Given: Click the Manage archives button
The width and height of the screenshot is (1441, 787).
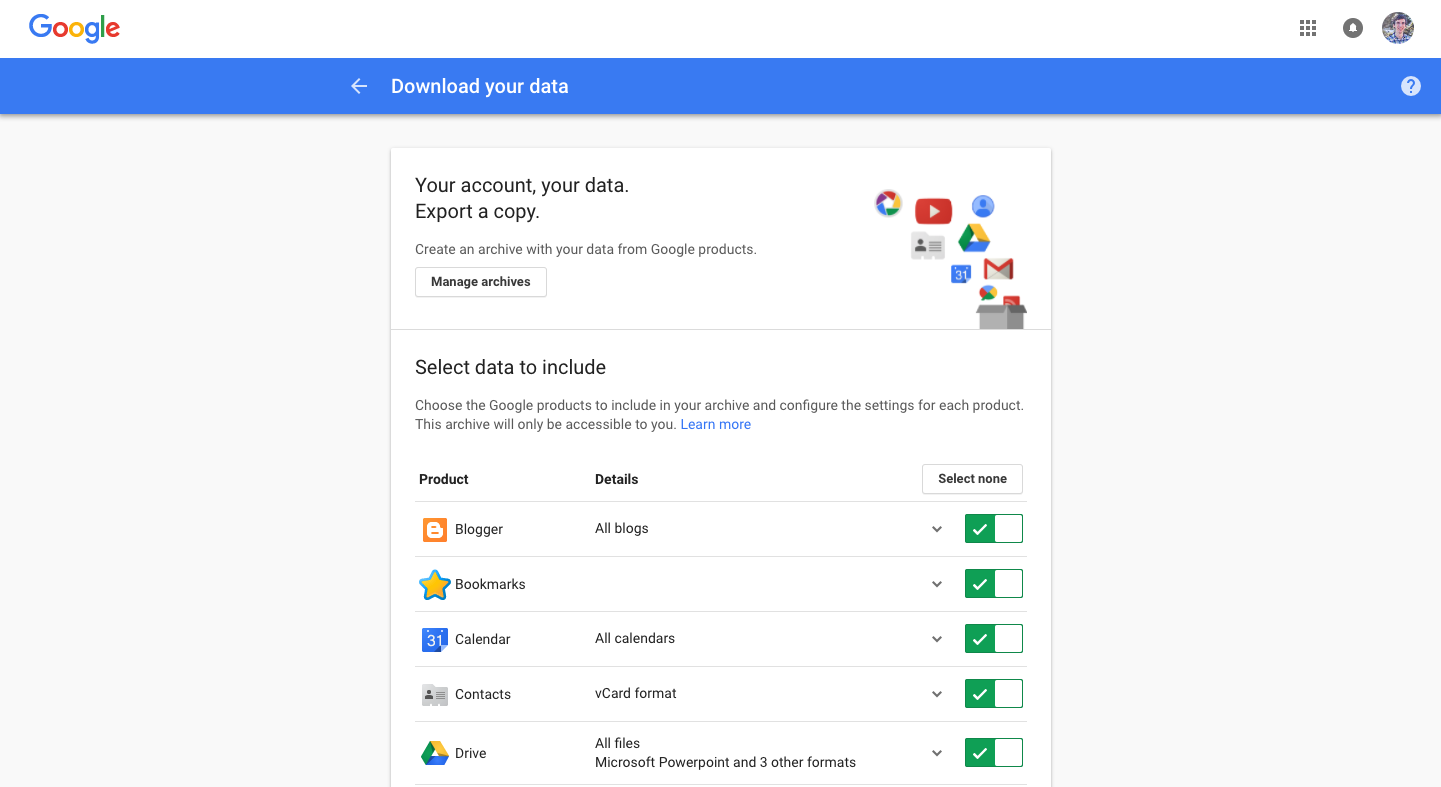Looking at the screenshot, I should 481,282.
